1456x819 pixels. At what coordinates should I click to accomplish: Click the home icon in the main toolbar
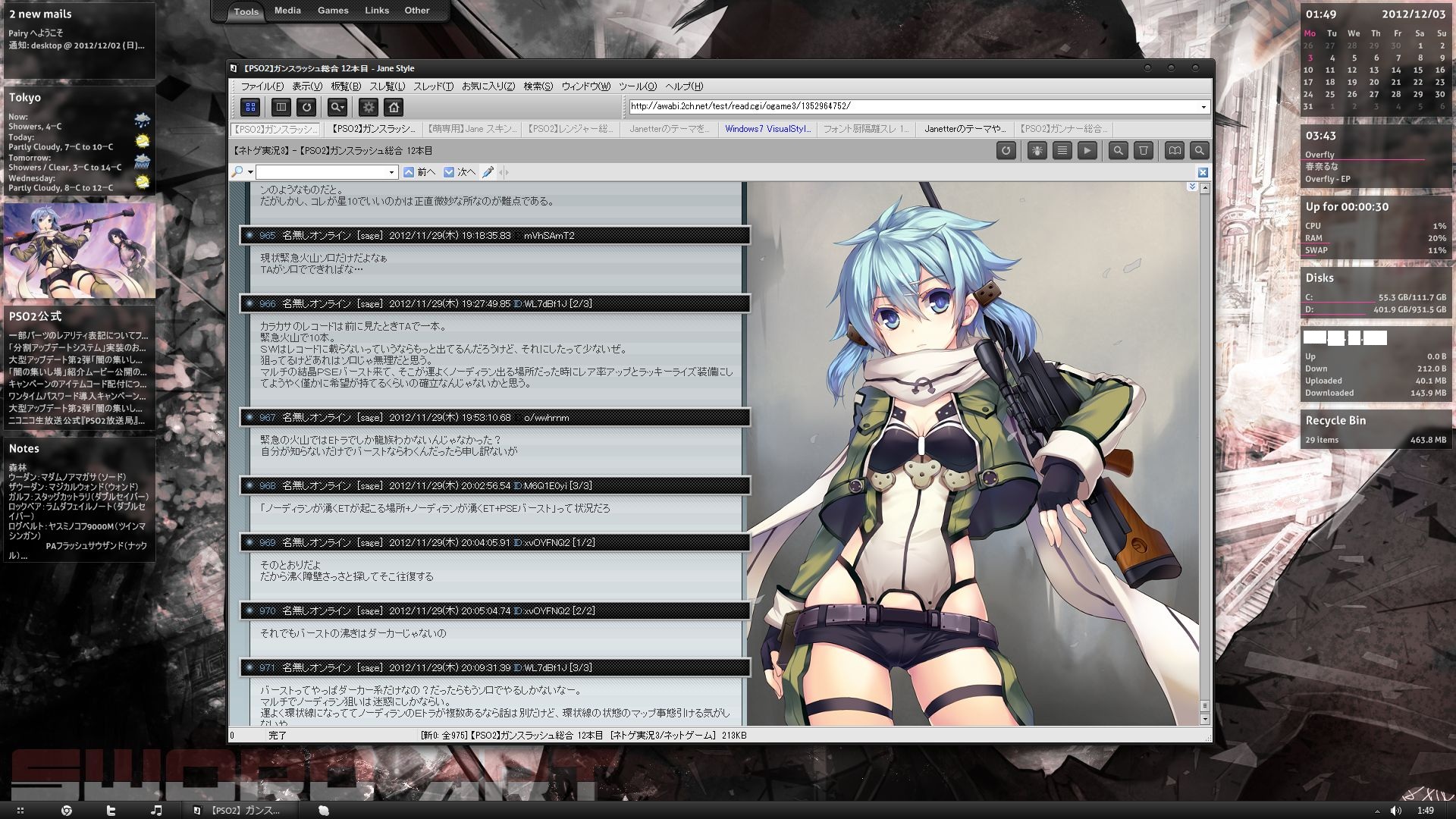point(394,107)
